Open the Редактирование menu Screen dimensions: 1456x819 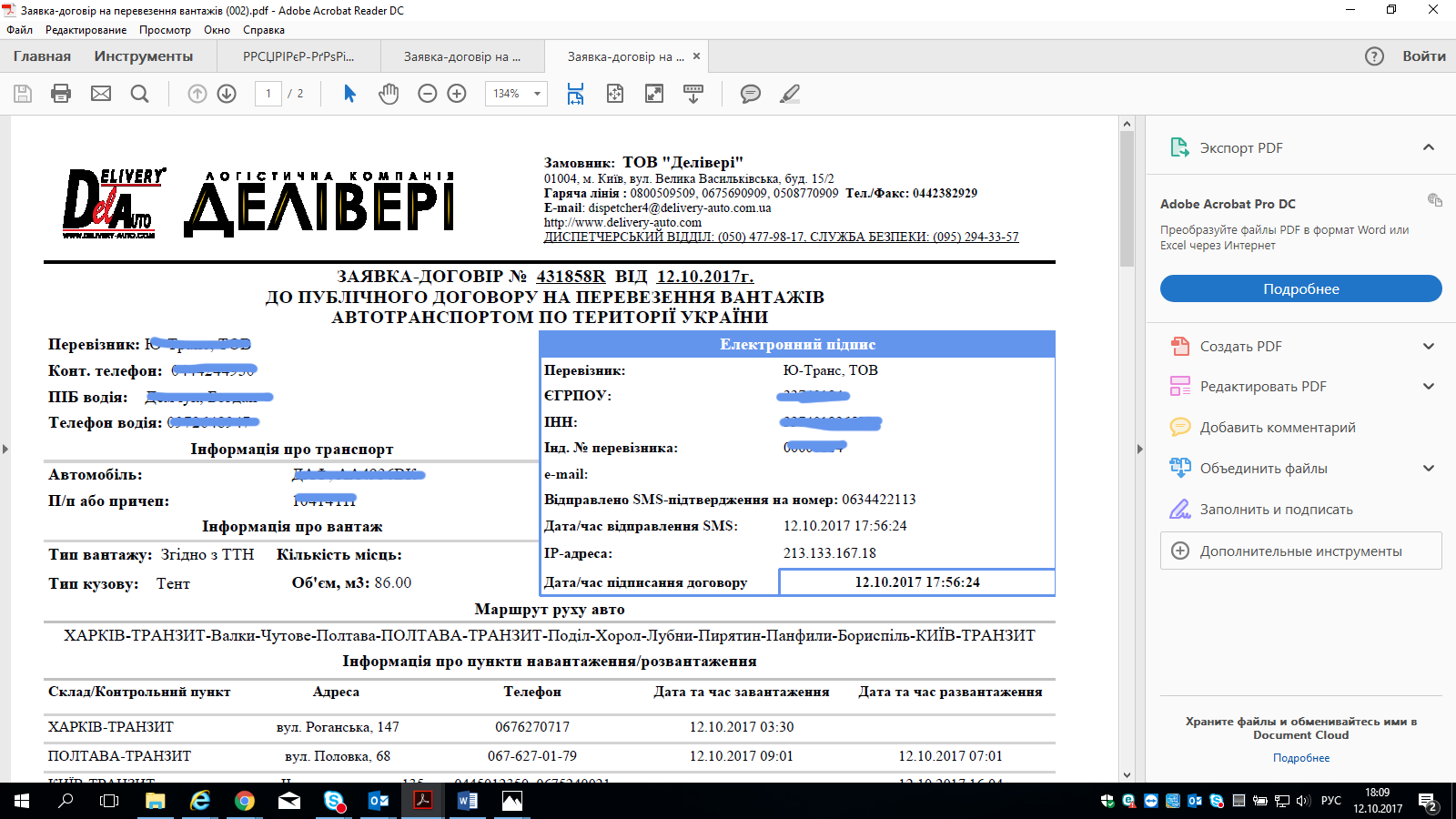86,30
